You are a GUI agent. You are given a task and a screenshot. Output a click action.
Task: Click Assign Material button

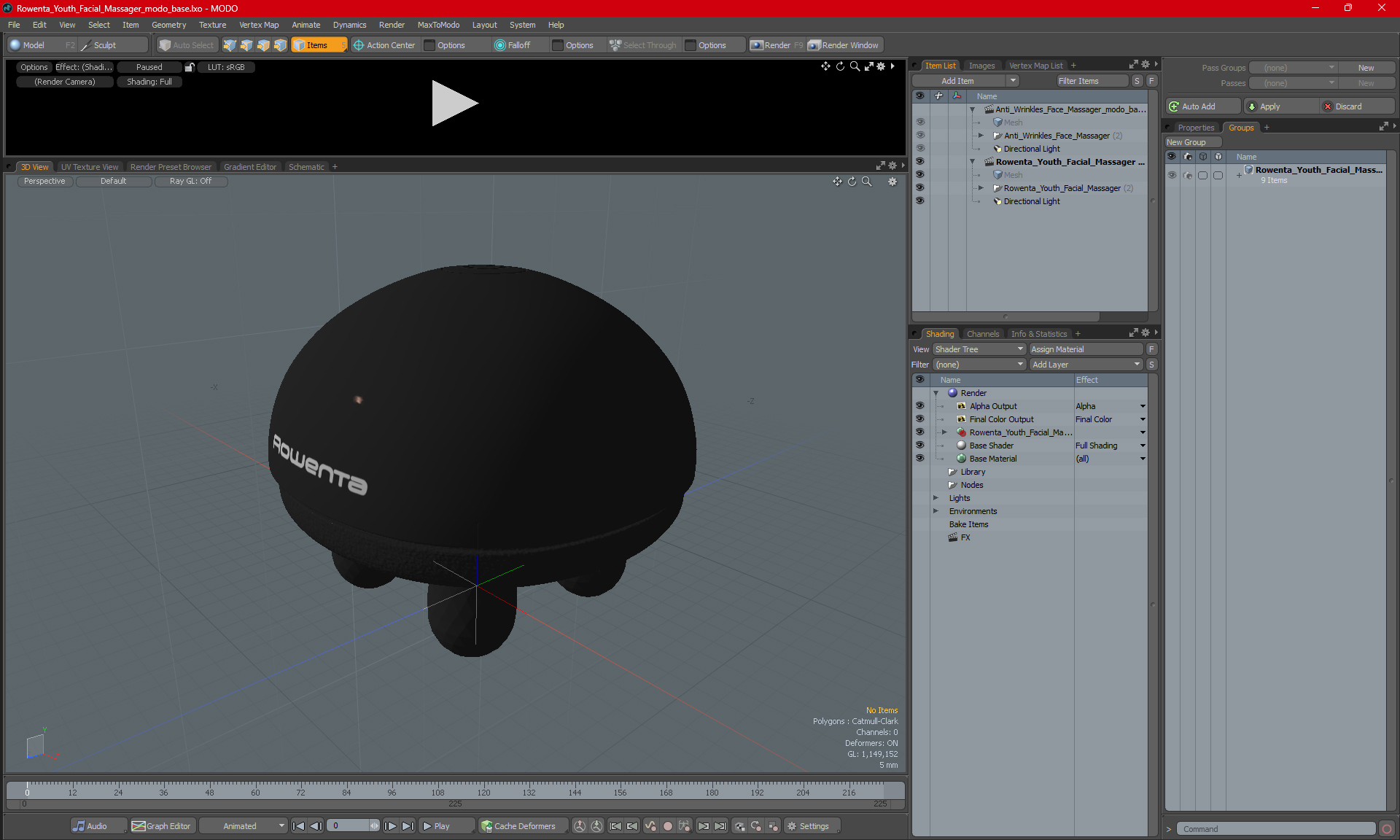tap(1085, 349)
